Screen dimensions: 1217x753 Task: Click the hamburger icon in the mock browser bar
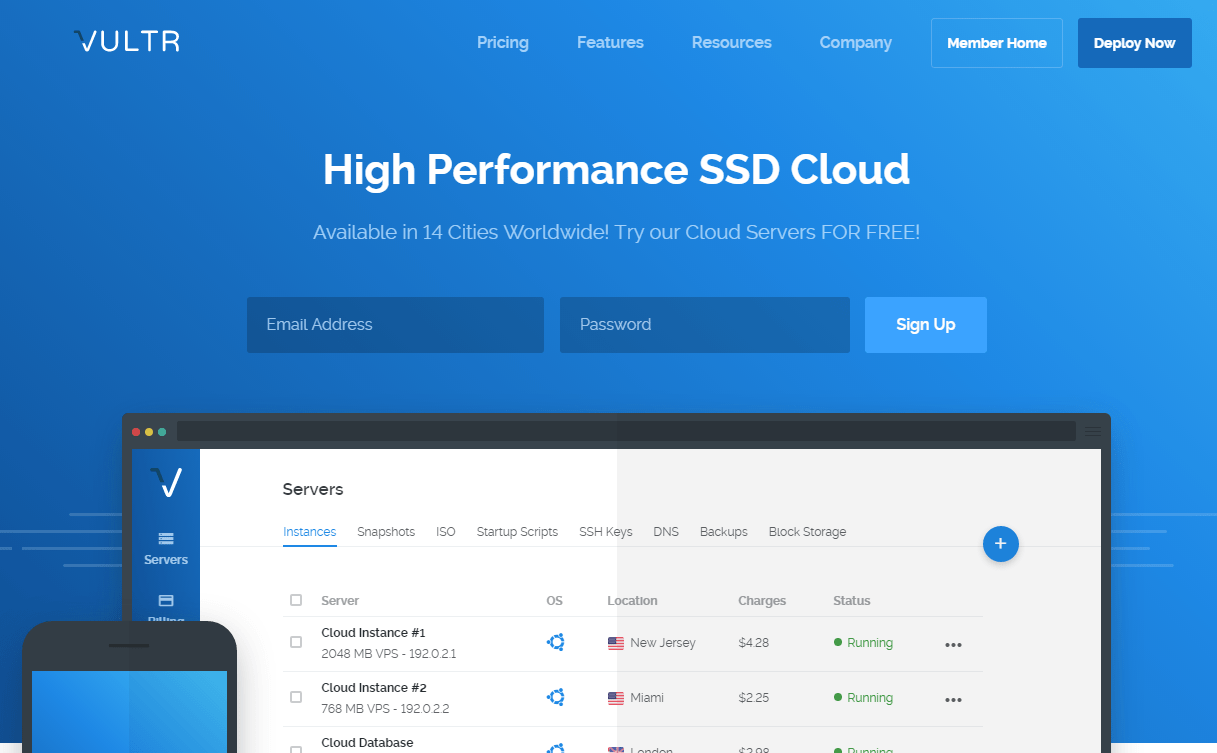click(x=1093, y=431)
